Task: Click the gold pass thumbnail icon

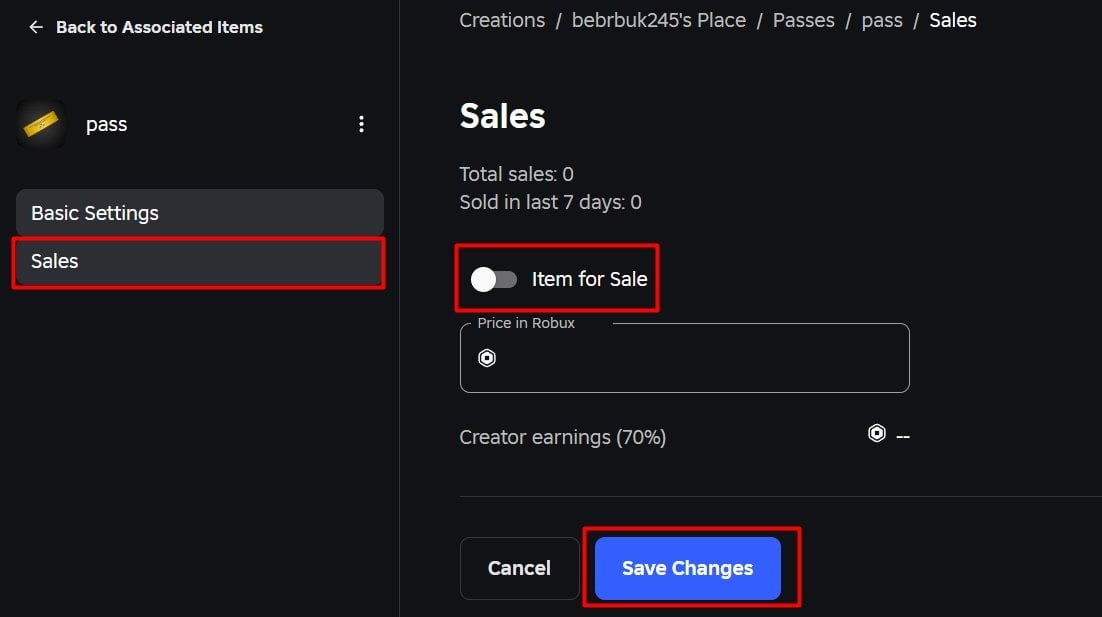Action: point(41,124)
